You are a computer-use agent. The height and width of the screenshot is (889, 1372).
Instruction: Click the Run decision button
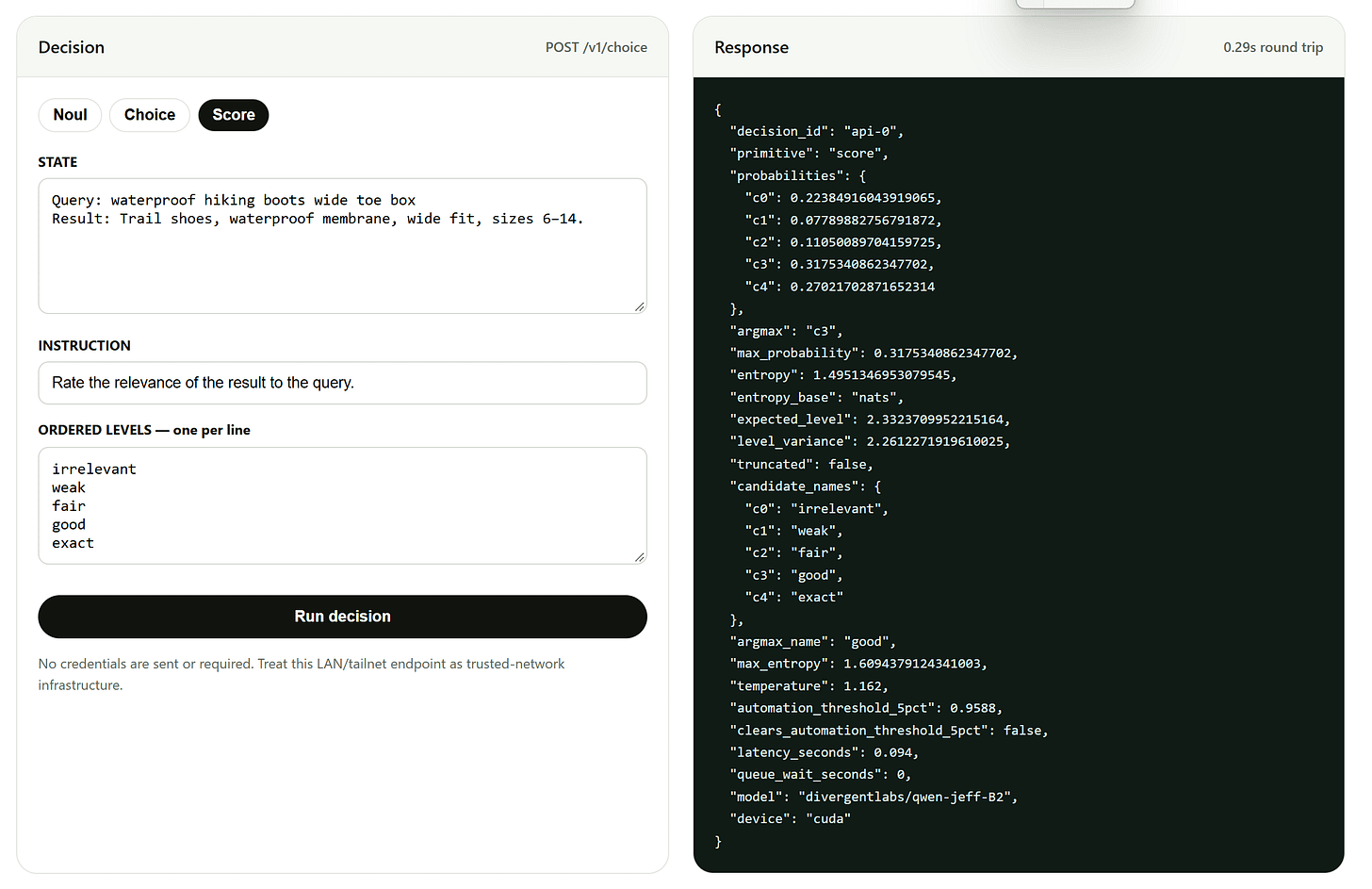coord(342,617)
